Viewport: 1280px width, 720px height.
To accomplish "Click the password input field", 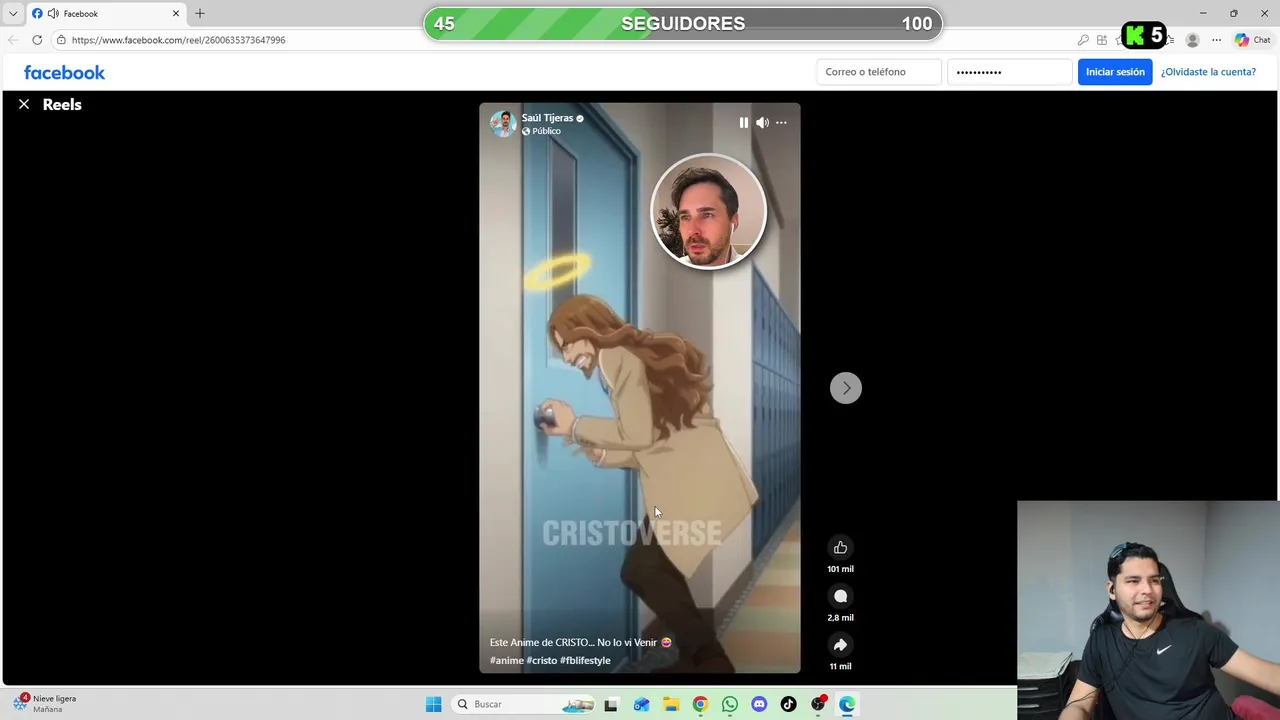I will (1010, 72).
